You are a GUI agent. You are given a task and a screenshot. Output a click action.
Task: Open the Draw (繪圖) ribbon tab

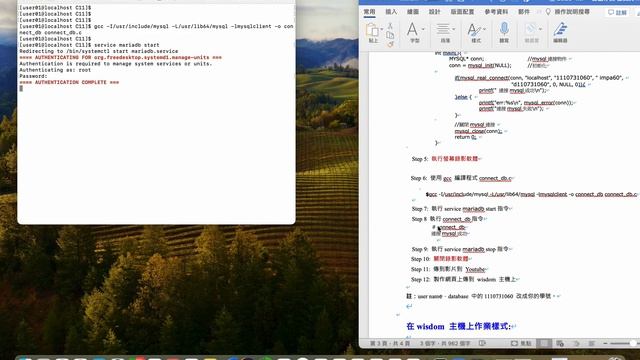[x=413, y=12]
